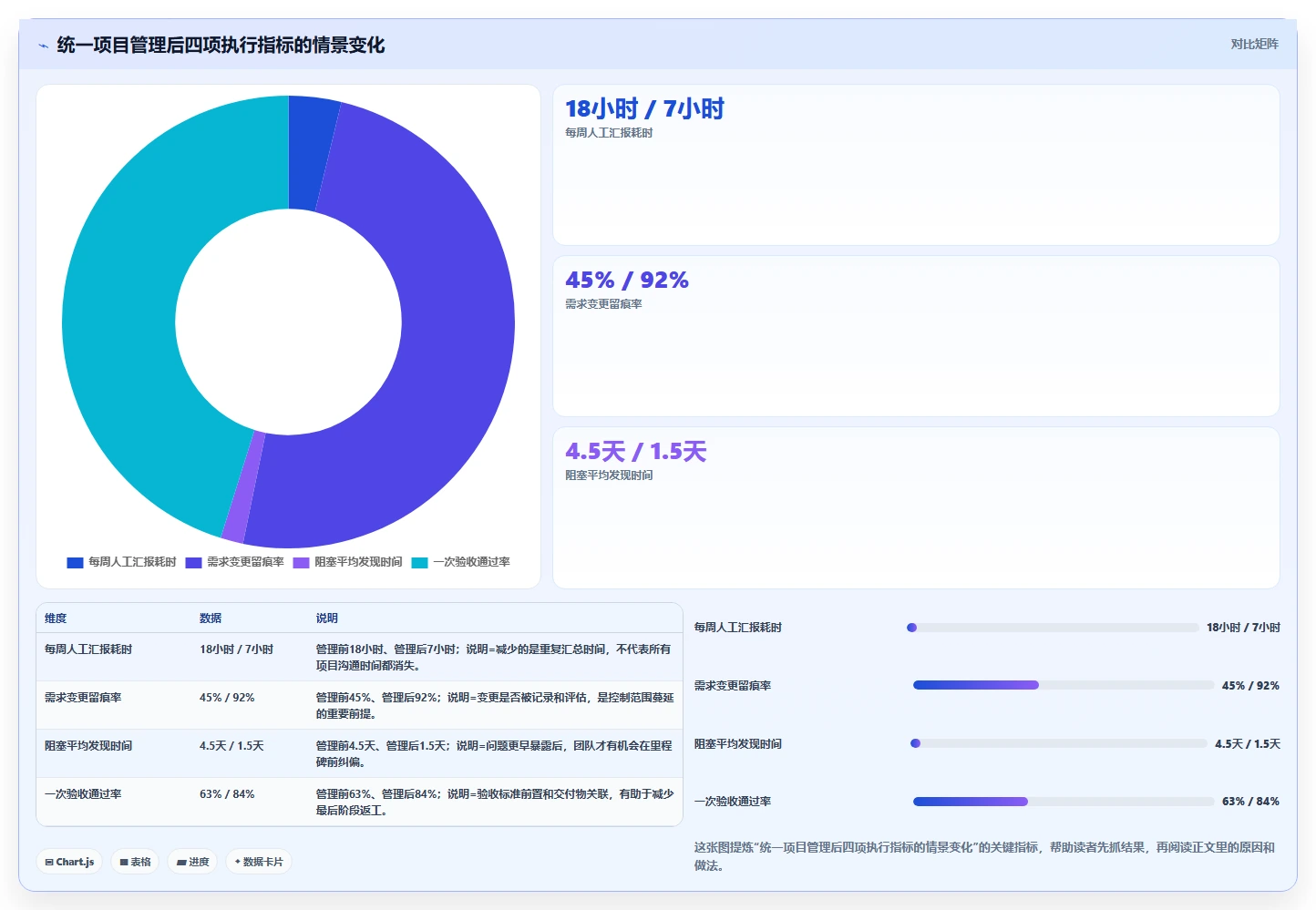Select table cell 18小时 / 7小时
This screenshot has height=910, width=1316.
(x=236, y=649)
